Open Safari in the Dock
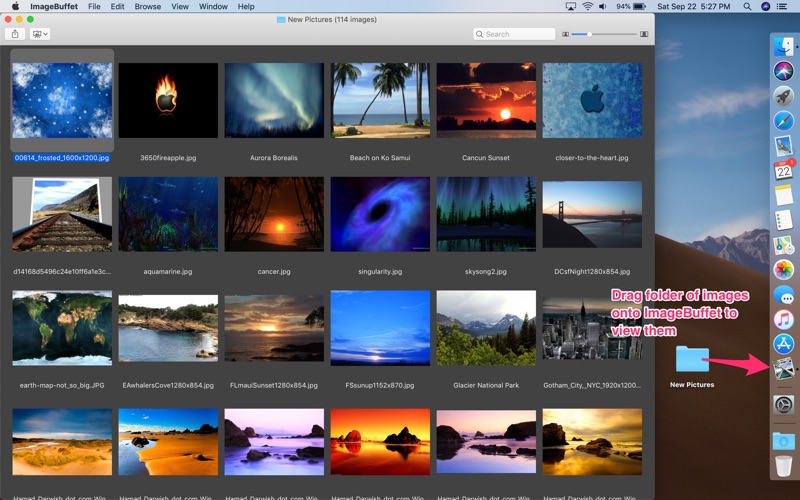 (784, 121)
